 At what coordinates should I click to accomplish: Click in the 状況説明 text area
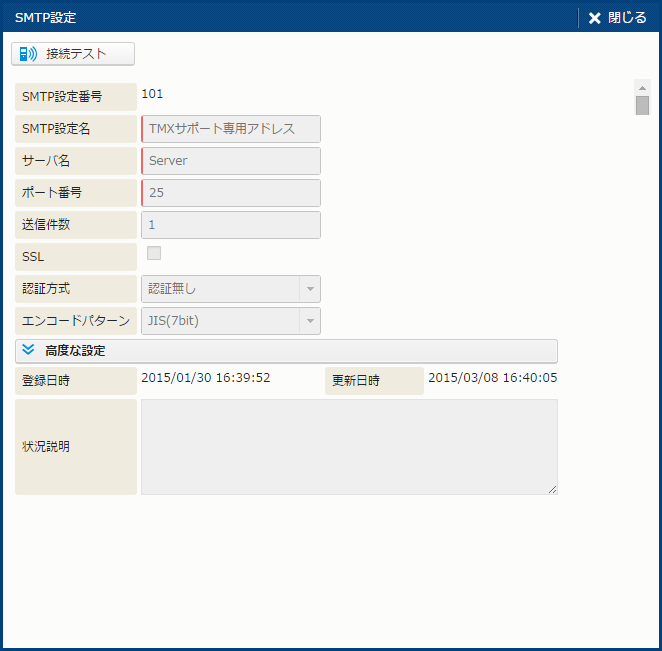click(349, 446)
